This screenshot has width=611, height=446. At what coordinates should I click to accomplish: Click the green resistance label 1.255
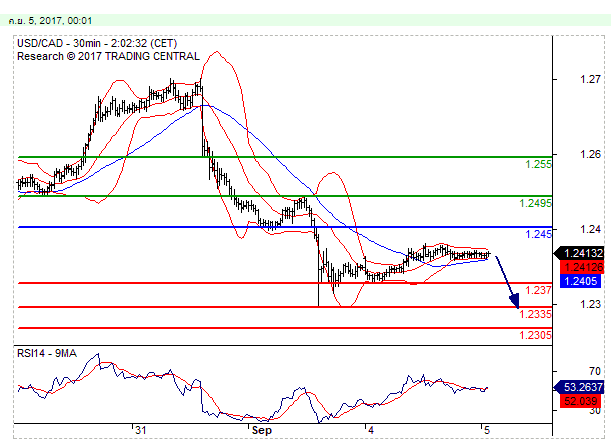pos(539,164)
